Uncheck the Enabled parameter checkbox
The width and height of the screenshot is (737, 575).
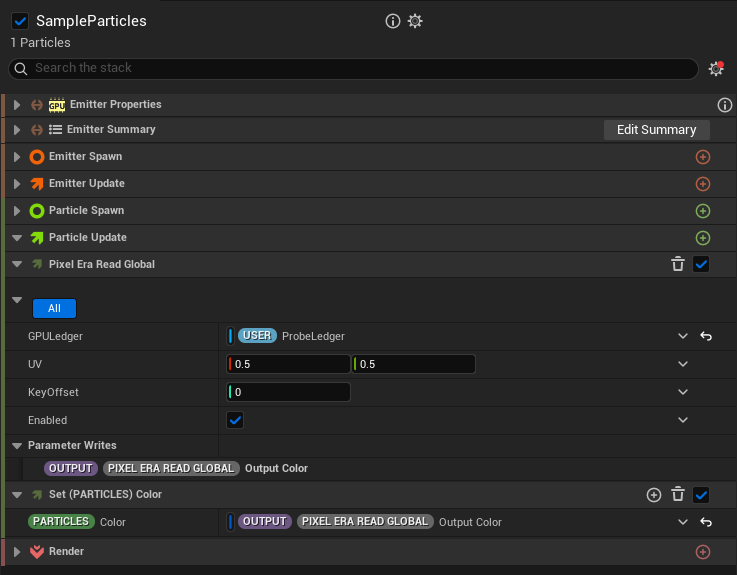click(x=235, y=420)
